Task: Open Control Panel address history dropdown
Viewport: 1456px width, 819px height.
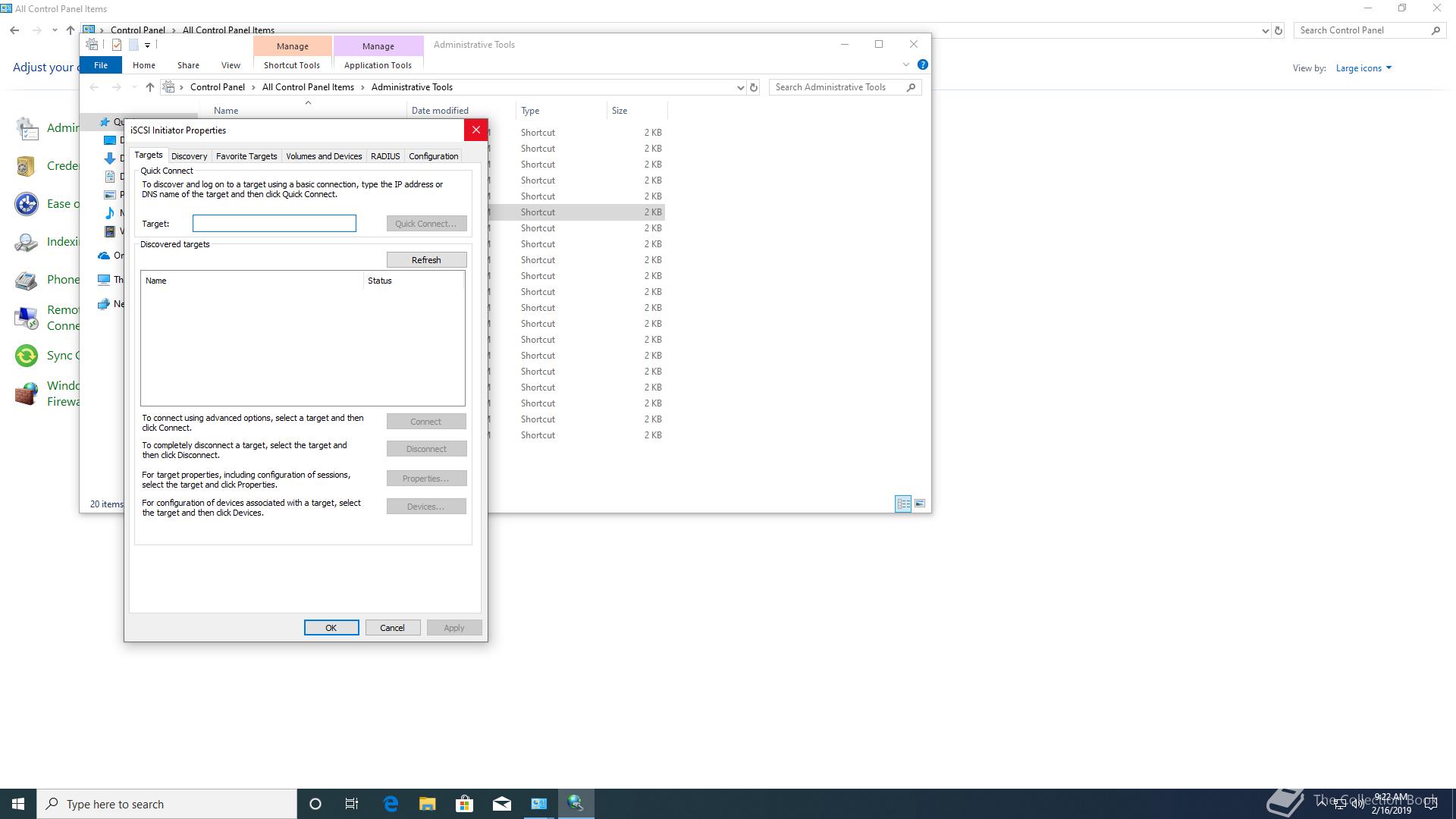Action: pyautogui.click(x=1265, y=30)
